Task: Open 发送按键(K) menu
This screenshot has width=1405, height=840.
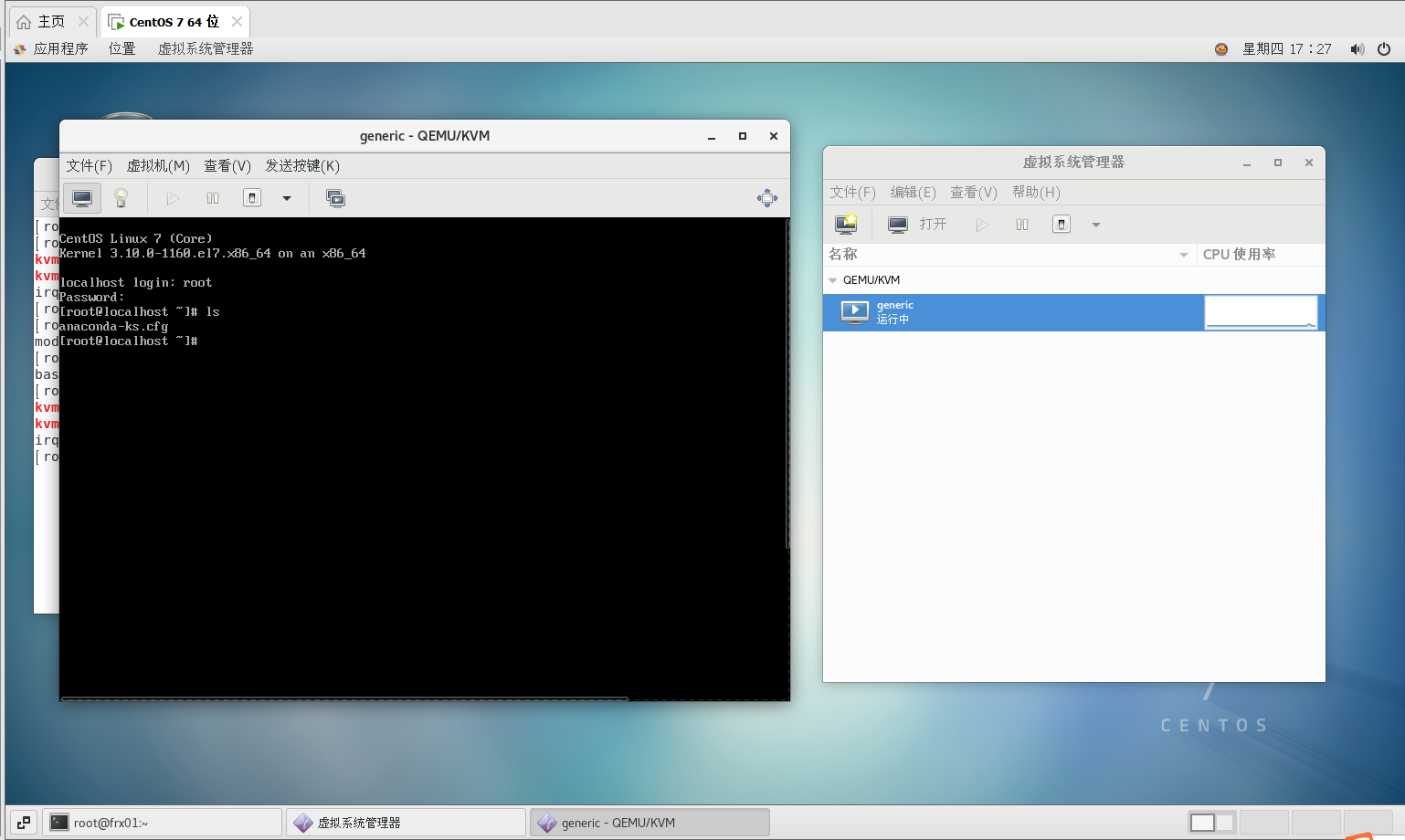Action: coord(302,165)
